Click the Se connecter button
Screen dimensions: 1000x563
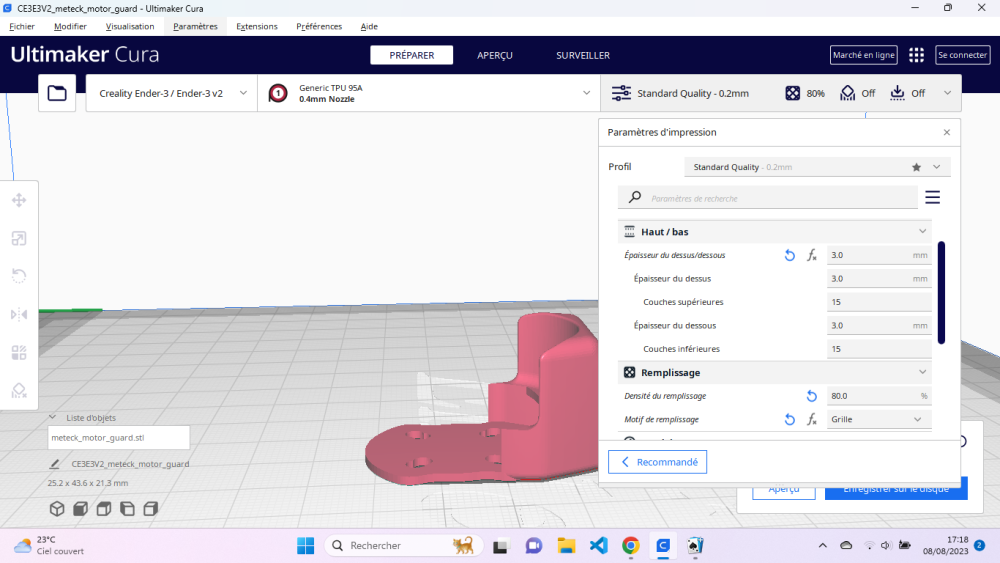(x=962, y=55)
